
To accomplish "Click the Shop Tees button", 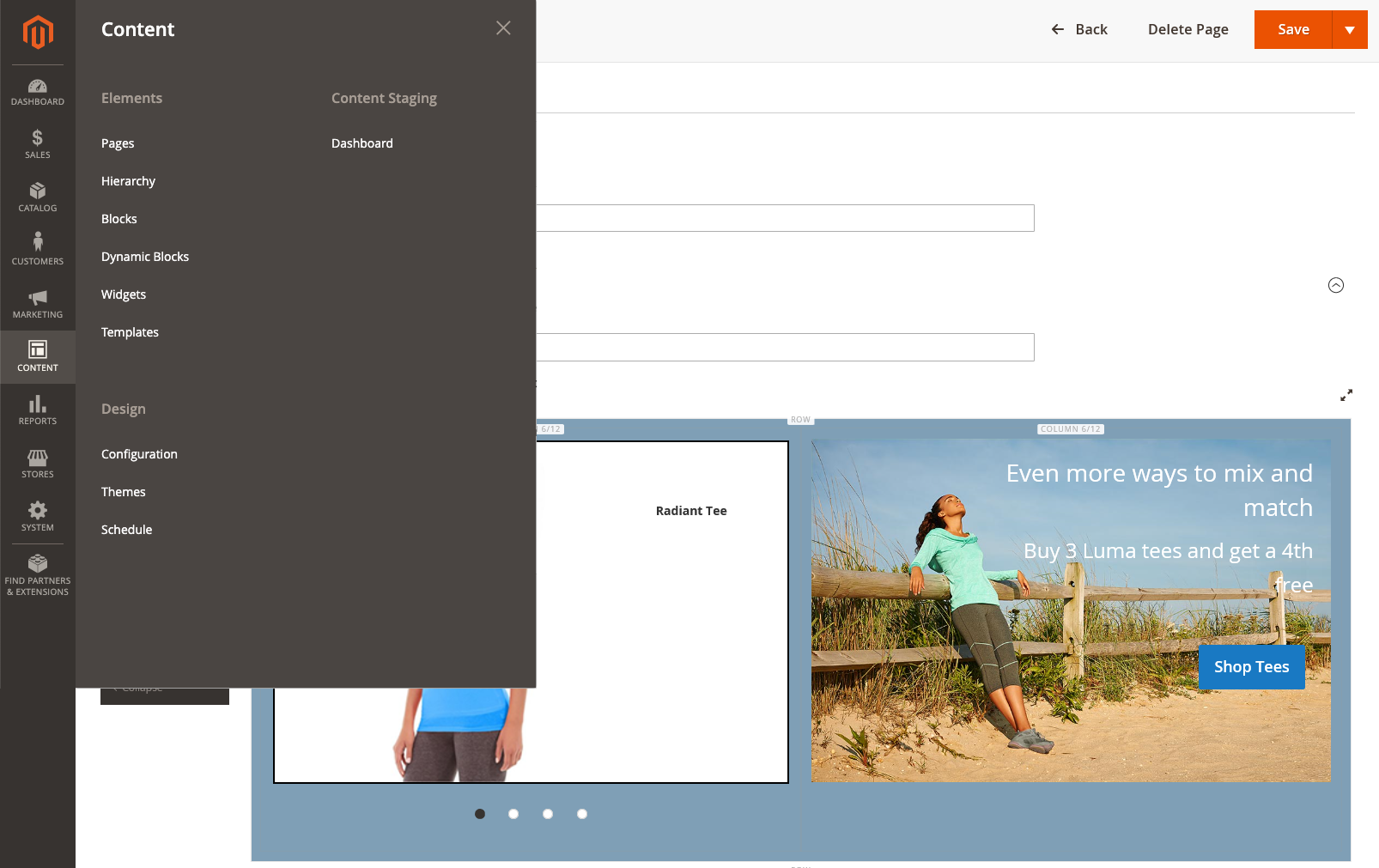I will (x=1251, y=667).
